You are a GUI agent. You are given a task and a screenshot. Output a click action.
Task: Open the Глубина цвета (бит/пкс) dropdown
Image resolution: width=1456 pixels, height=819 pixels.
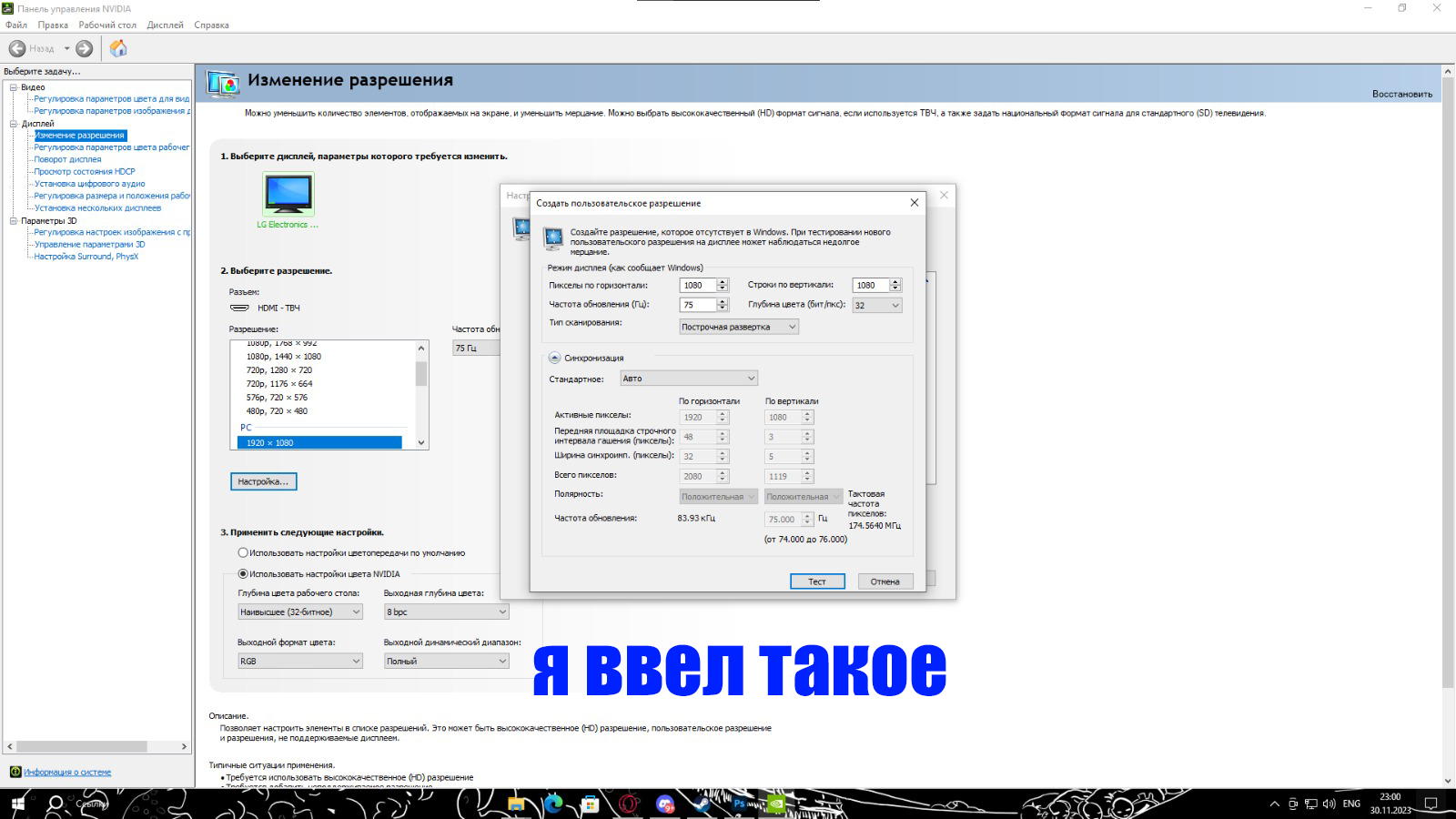click(x=876, y=305)
